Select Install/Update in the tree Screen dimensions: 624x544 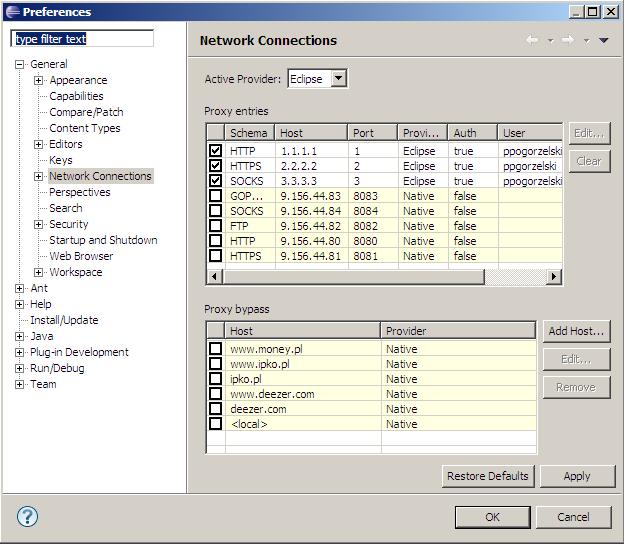pyautogui.click(x=64, y=320)
